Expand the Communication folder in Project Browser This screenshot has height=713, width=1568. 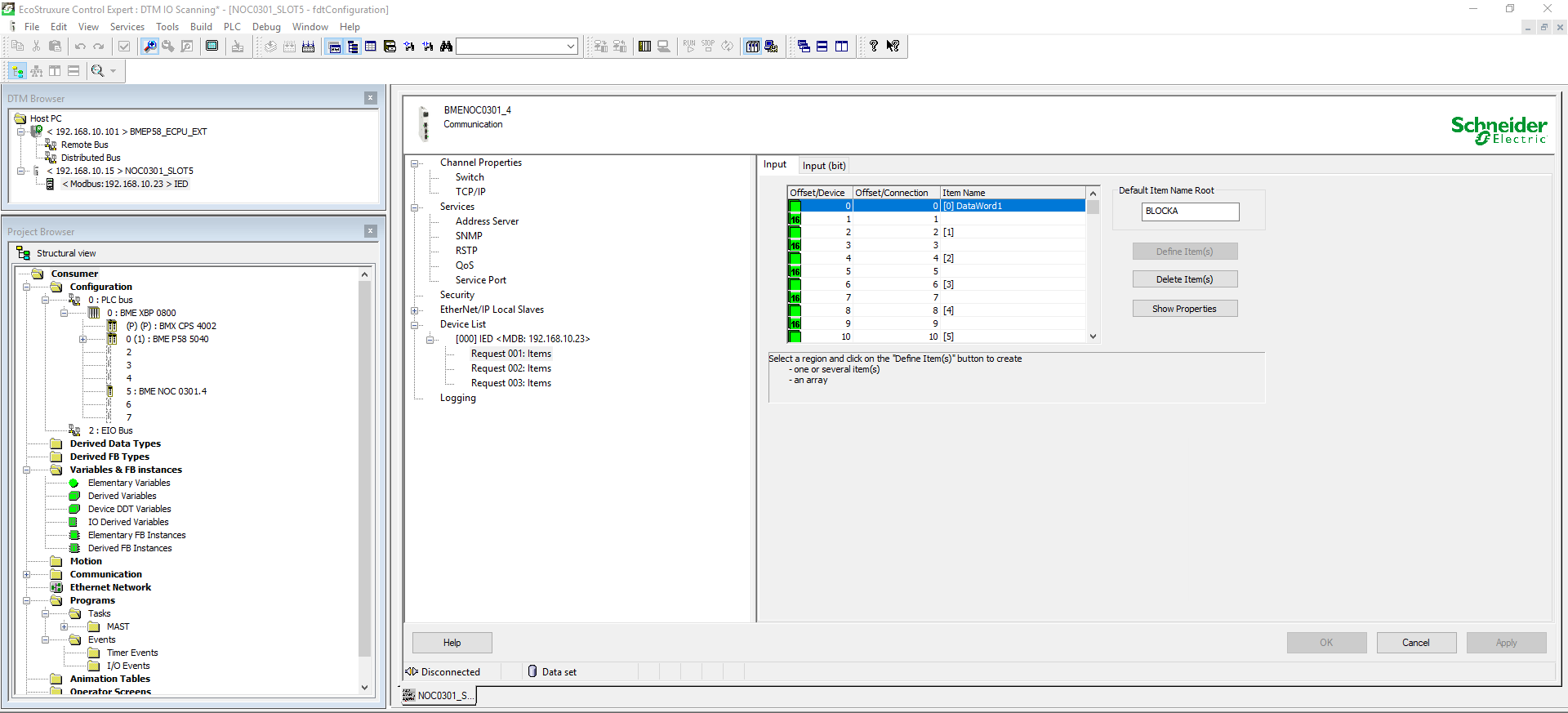[x=26, y=574]
